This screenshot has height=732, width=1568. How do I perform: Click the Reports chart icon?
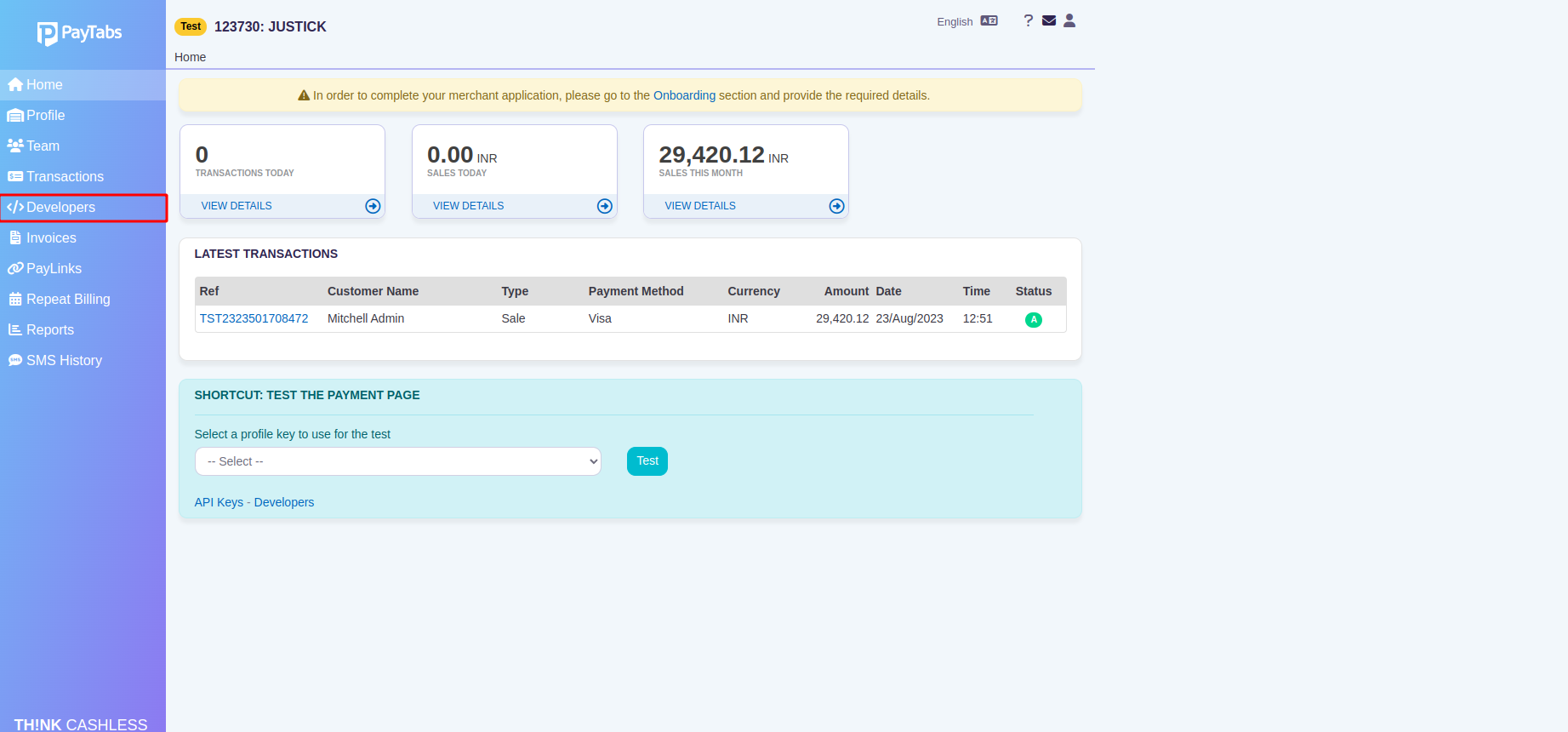15,329
